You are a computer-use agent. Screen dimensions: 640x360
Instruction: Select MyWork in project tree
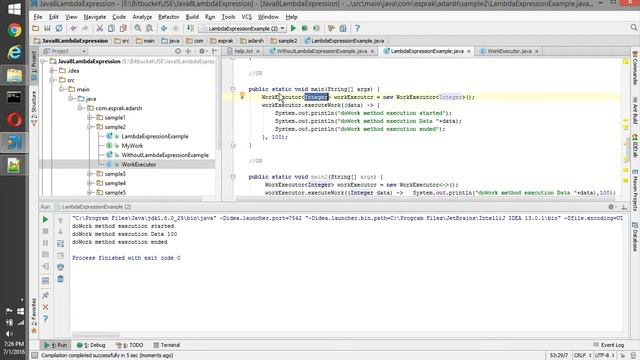(x=132, y=146)
